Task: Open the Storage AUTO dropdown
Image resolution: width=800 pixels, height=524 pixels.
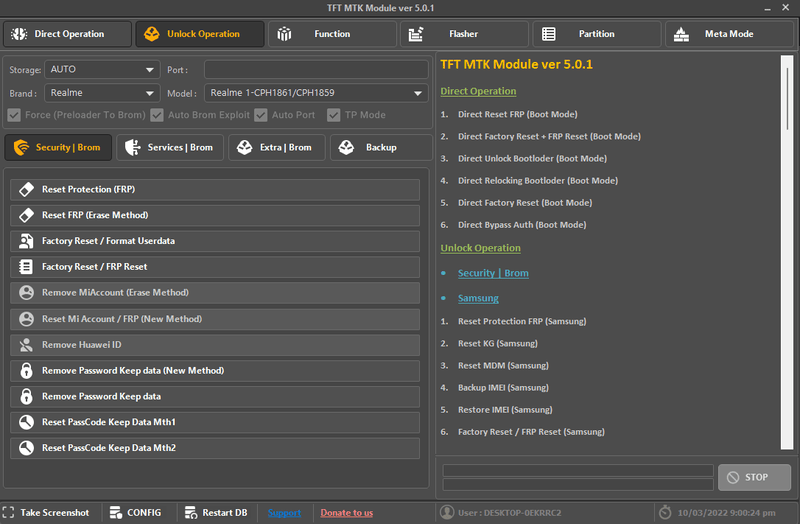Action: tap(102, 69)
